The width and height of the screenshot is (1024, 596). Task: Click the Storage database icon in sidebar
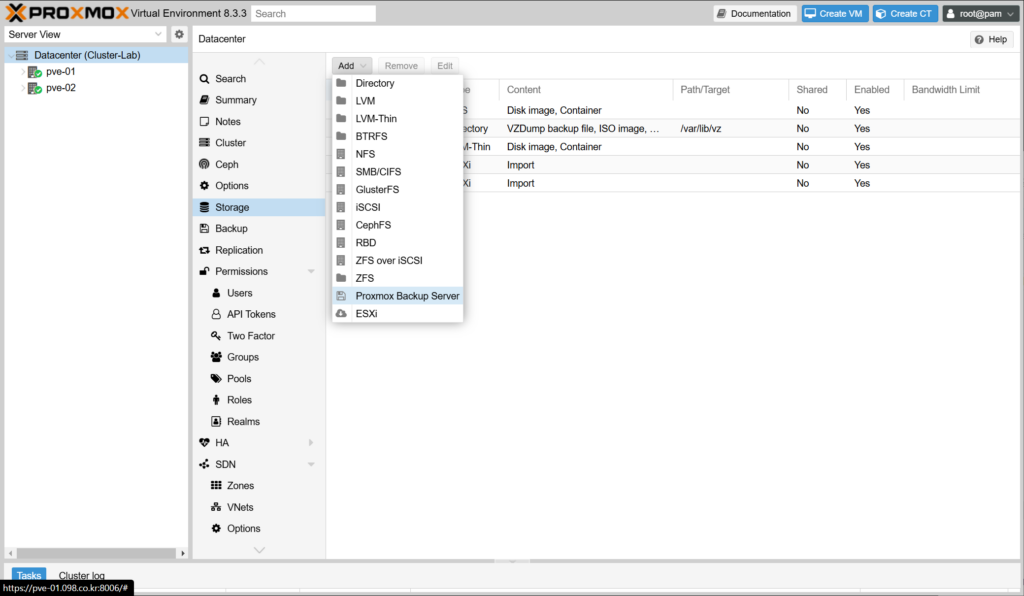tap(204, 207)
